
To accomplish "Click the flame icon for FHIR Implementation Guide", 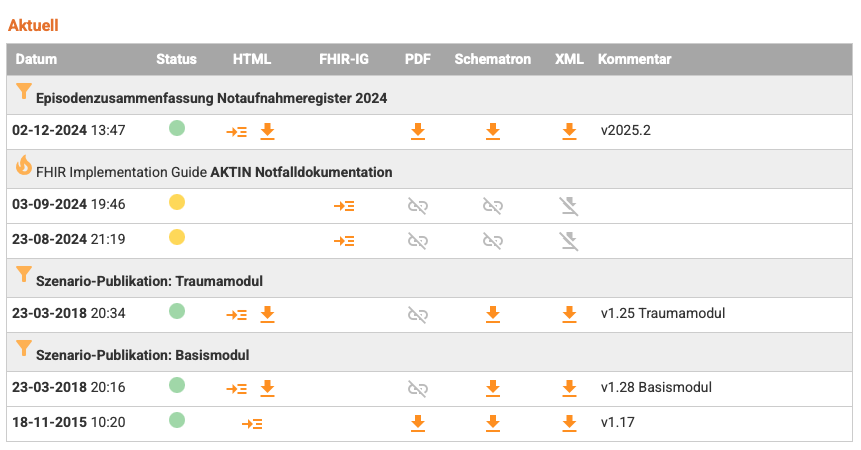I will pyautogui.click(x=24, y=166).
